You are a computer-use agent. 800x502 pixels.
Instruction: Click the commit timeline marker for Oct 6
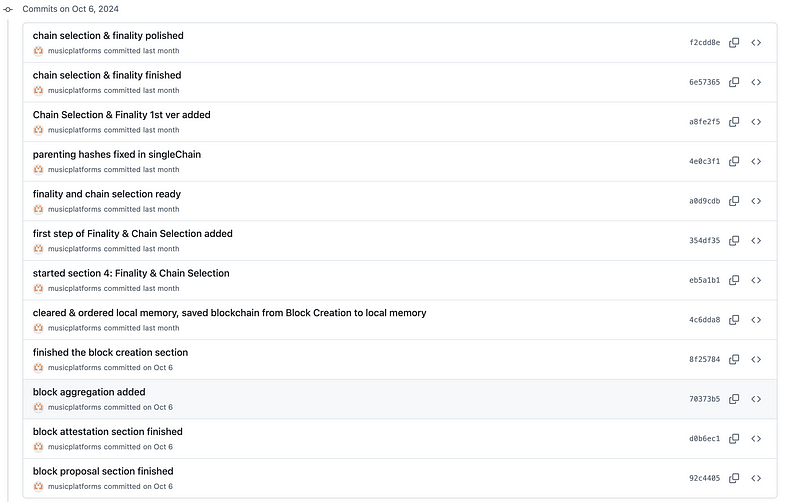(x=8, y=8)
